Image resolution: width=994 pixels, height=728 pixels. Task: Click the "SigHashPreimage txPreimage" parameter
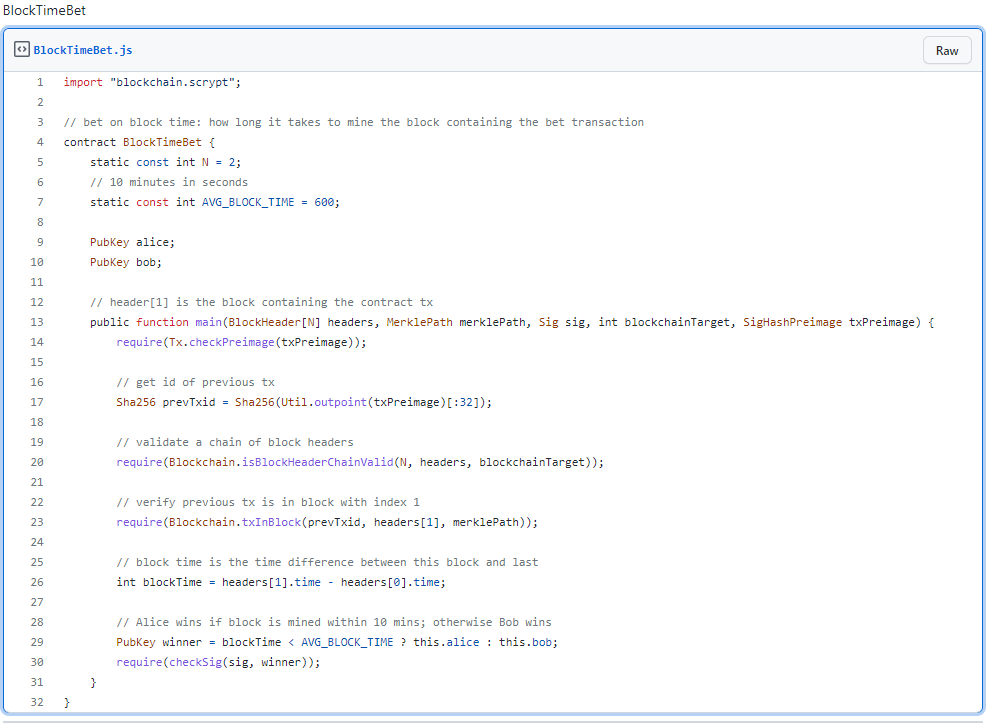(x=829, y=322)
